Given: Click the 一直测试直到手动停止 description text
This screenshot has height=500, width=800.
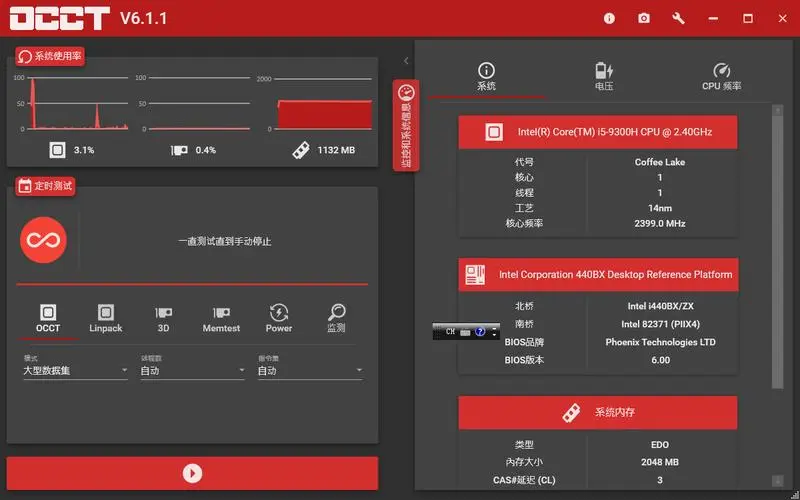Looking at the screenshot, I should pos(224,241).
